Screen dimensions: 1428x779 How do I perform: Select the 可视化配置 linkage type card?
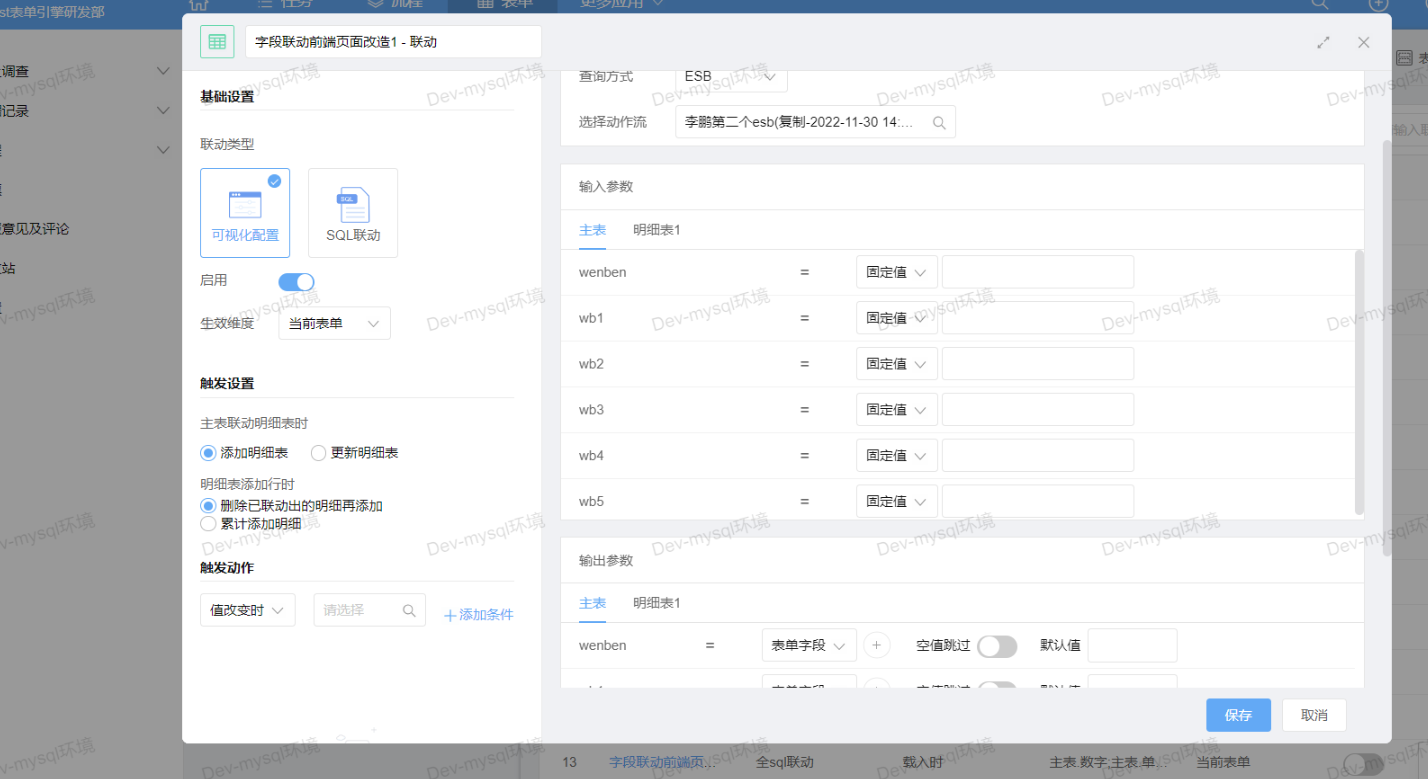pyautogui.click(x=245, y=213)
